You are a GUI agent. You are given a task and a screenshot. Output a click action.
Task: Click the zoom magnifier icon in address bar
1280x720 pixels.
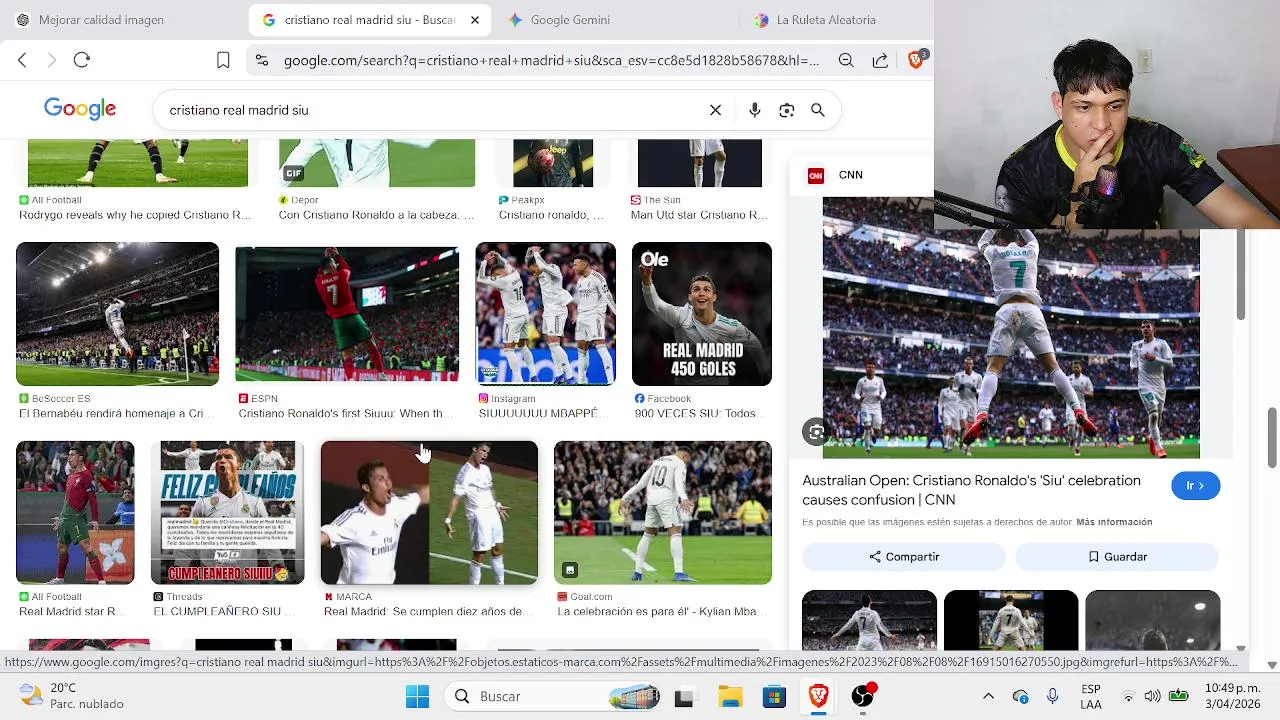846,60
